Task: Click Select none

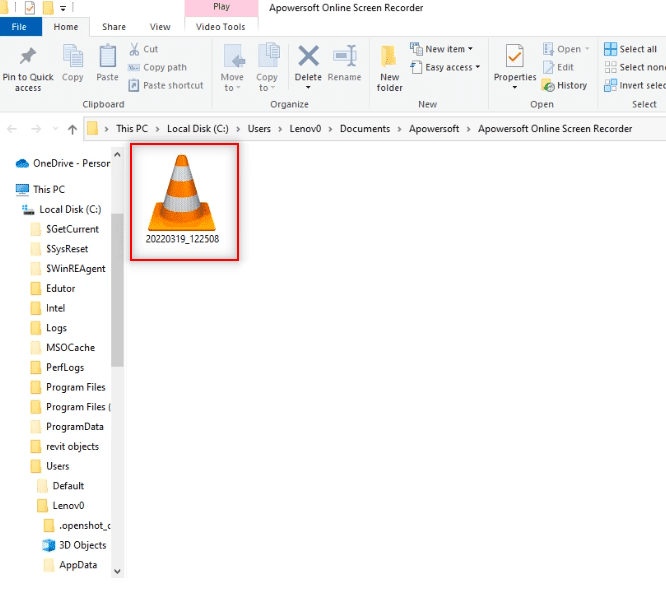Action: point(635,68)
